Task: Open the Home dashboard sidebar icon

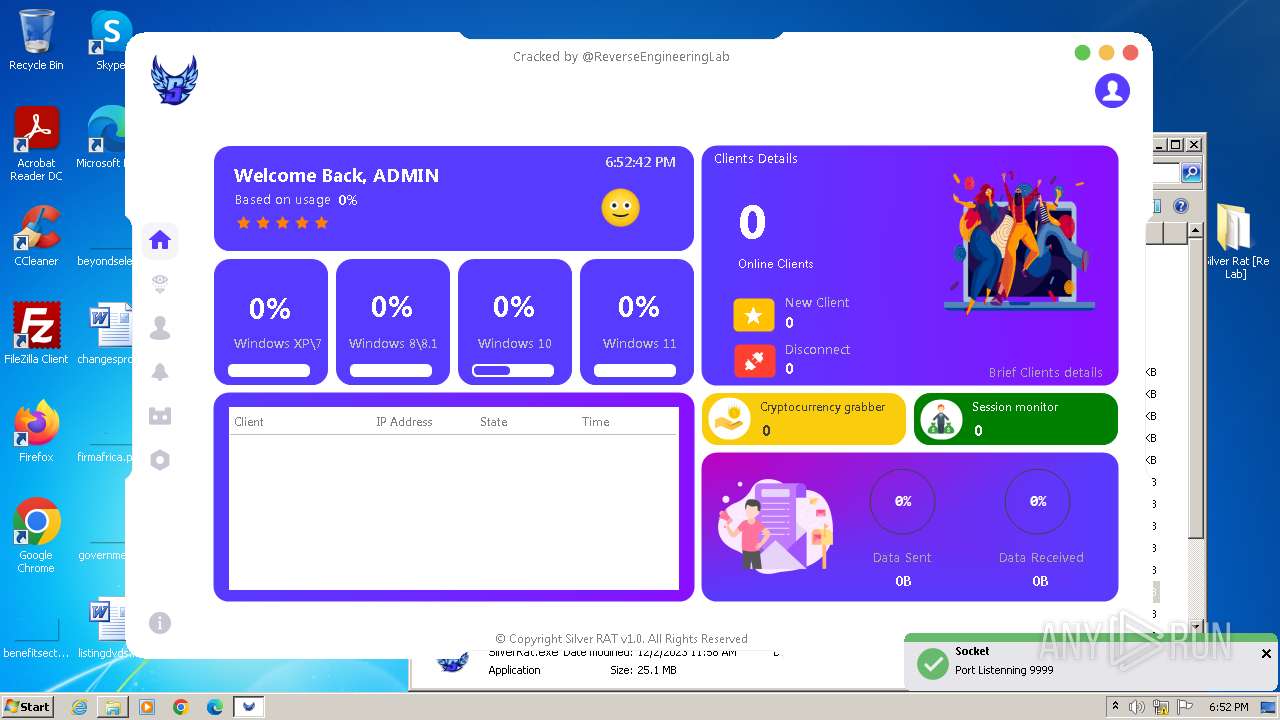Action: [160, 240]
